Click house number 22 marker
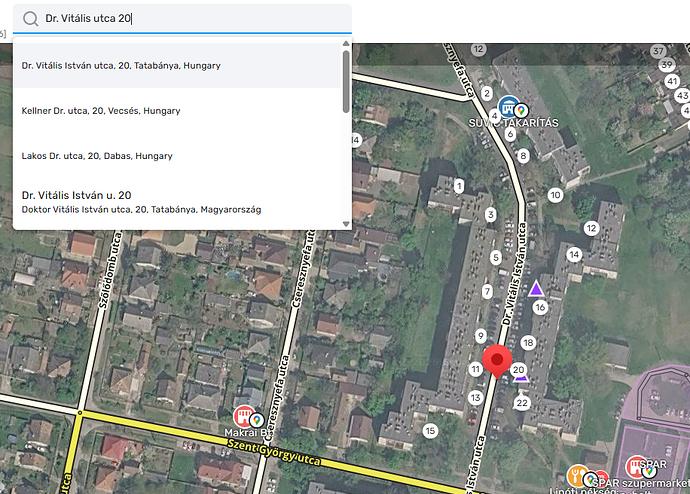The height and width of the screenshot is (494, 690). pyautogui.click(x=522, y=403)
